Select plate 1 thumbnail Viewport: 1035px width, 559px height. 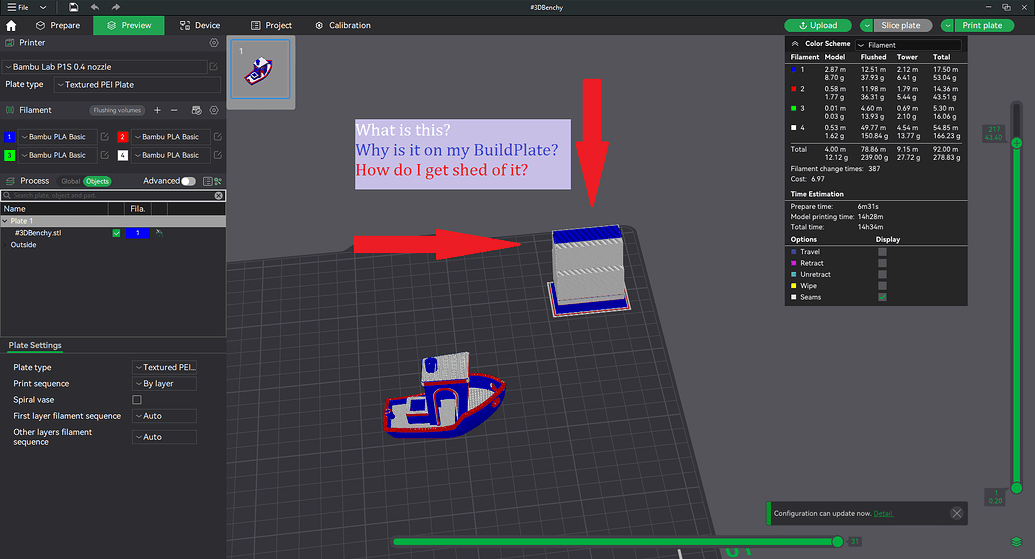click(x=260, y=69)
